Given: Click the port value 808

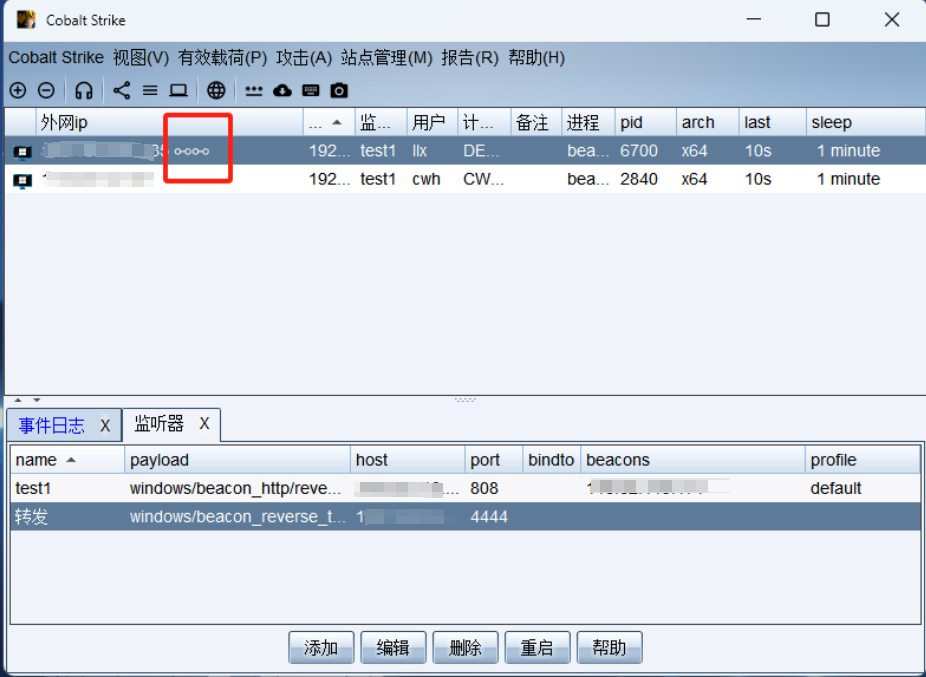Looking at the screenshot, I should point(484,488).
